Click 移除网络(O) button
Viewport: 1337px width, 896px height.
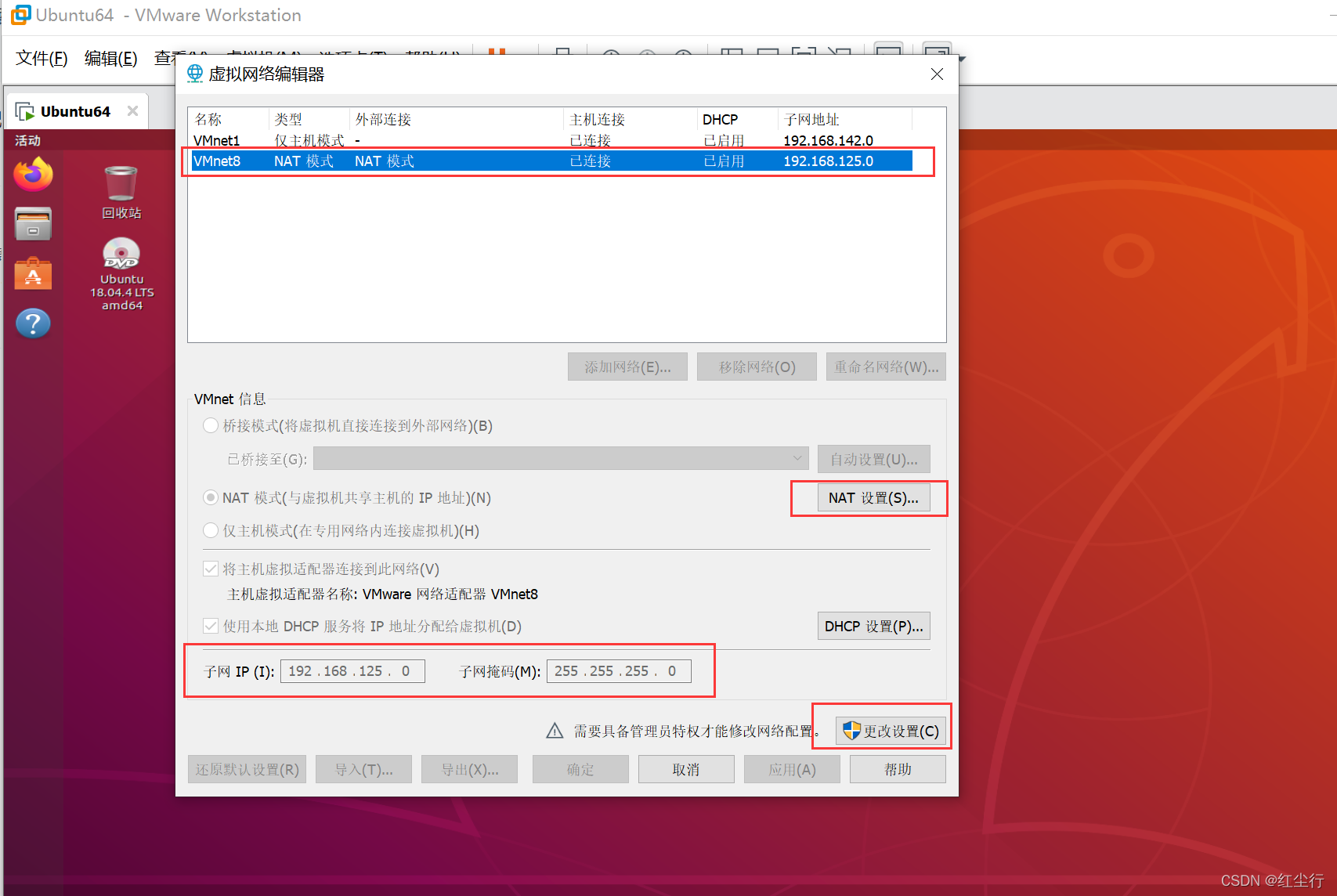[757, 367]
